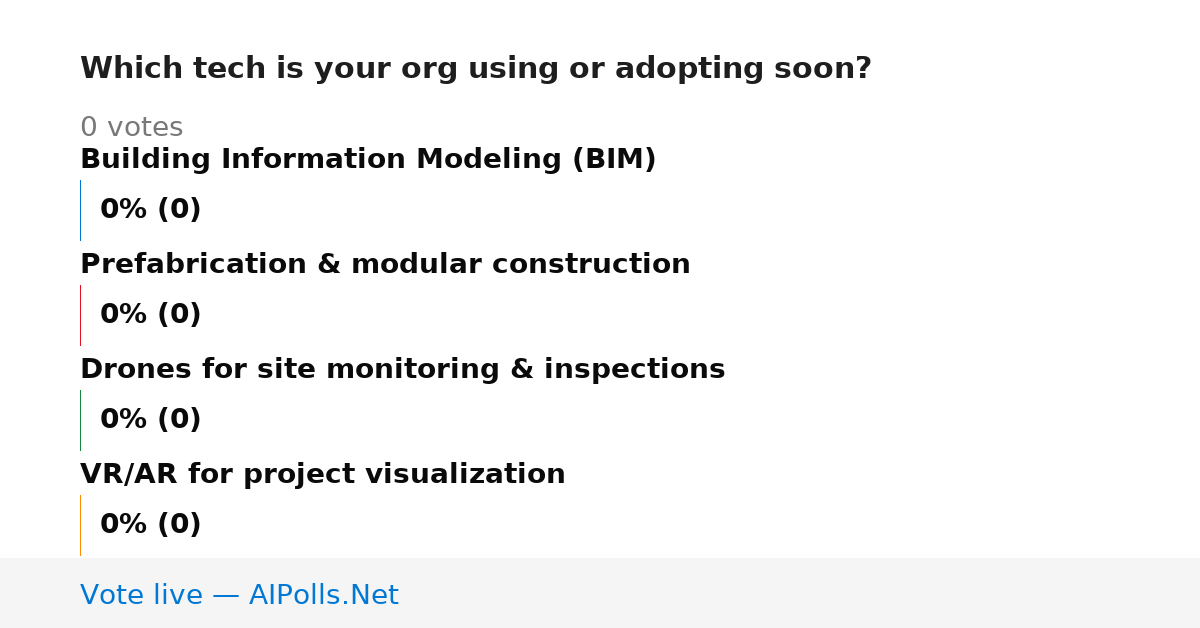
Task: Click the green Drones result bar
Action: pos(80,420)
